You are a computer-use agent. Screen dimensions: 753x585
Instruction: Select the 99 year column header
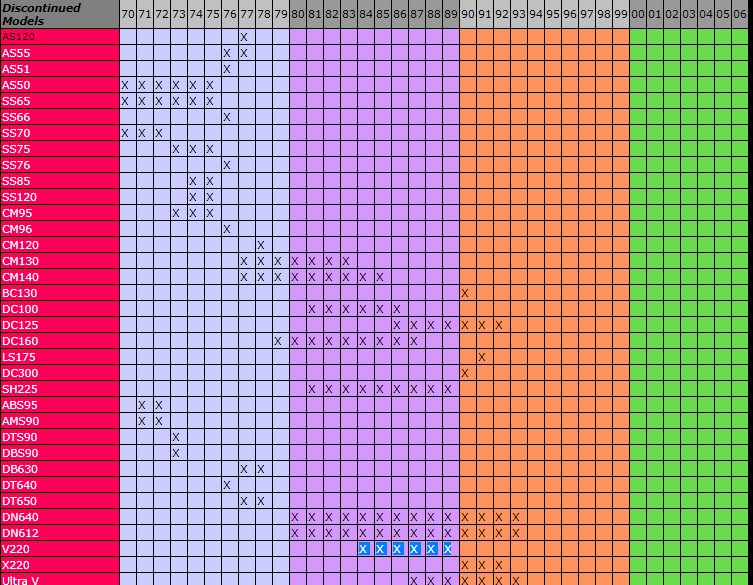tap(619, 15)
